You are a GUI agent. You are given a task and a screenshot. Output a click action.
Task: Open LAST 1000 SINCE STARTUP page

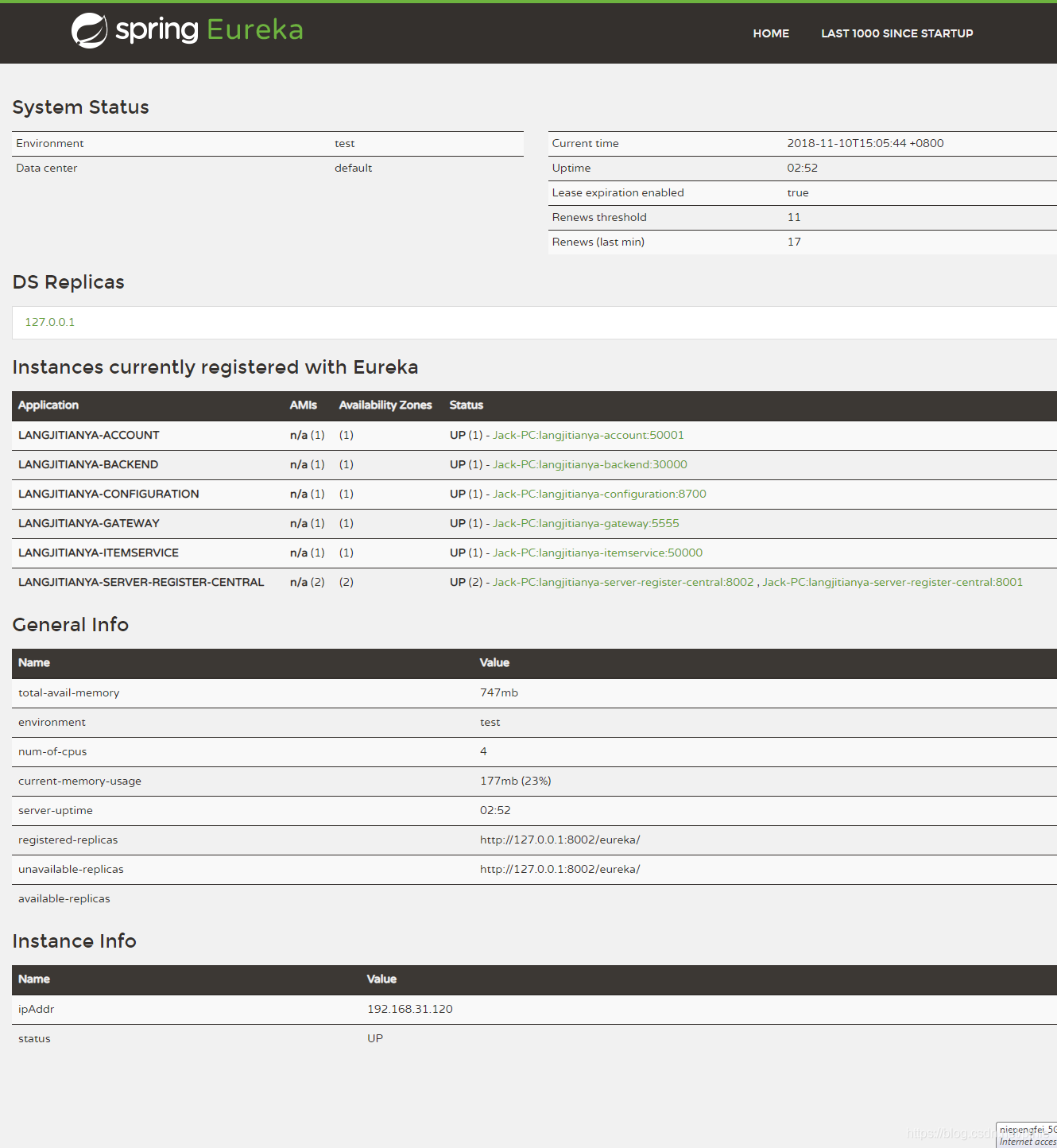coord(896,33)
